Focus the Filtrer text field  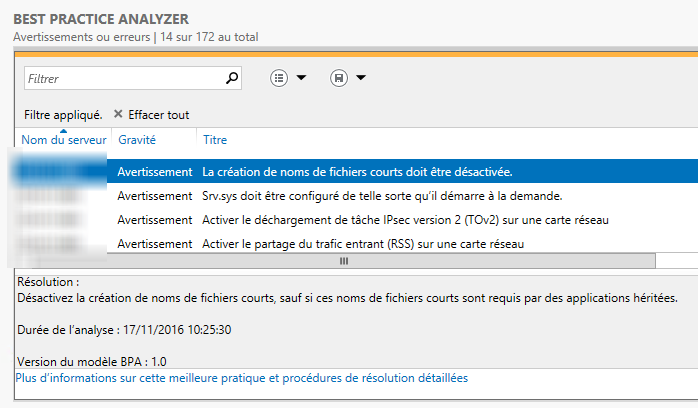coord(120,77)
